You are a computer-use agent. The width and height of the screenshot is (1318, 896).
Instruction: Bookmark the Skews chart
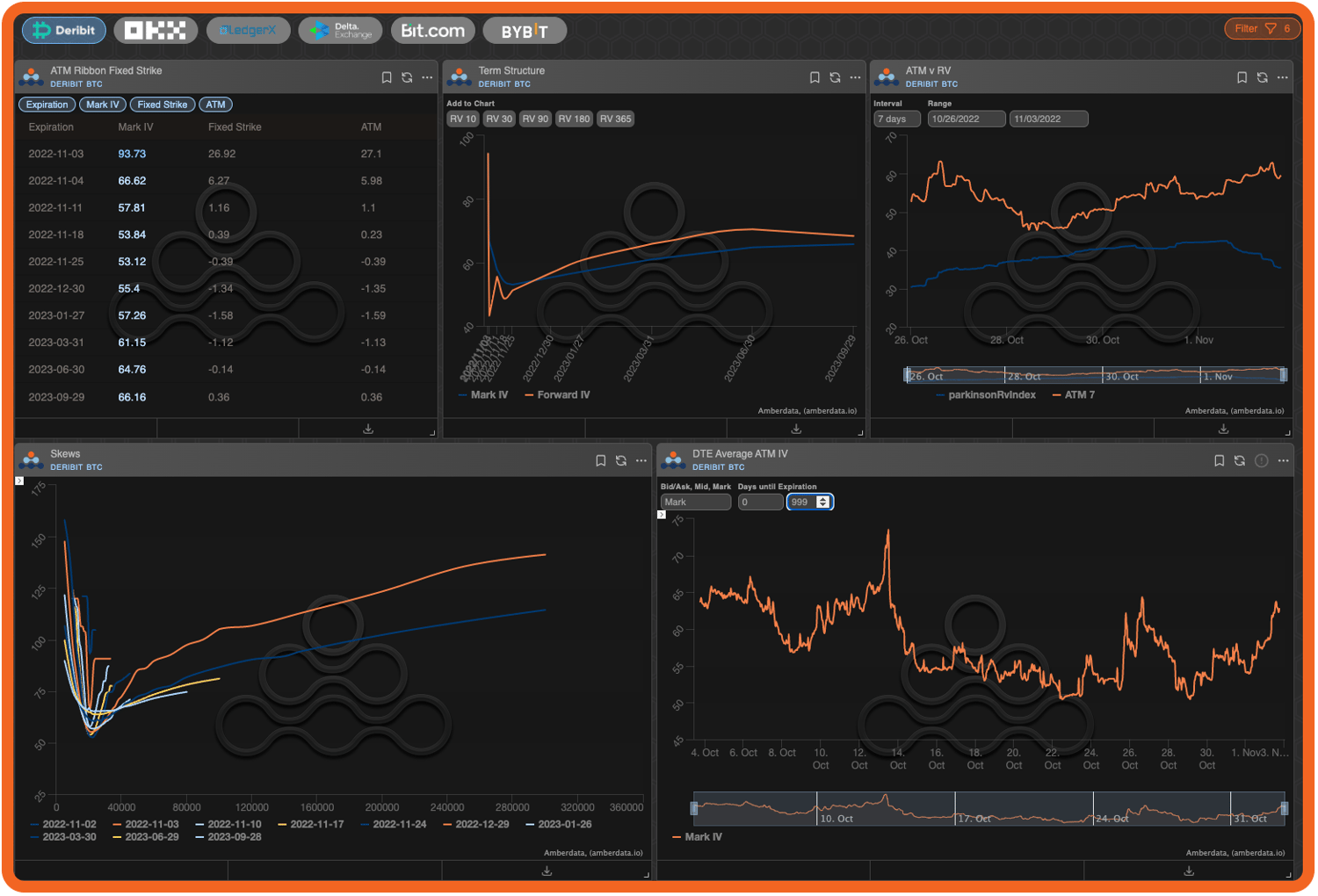(x=601, y=459)
